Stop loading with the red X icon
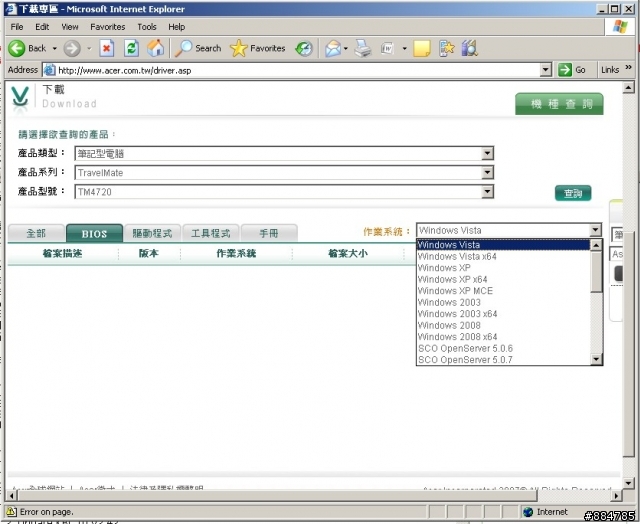 click(107, 49)
